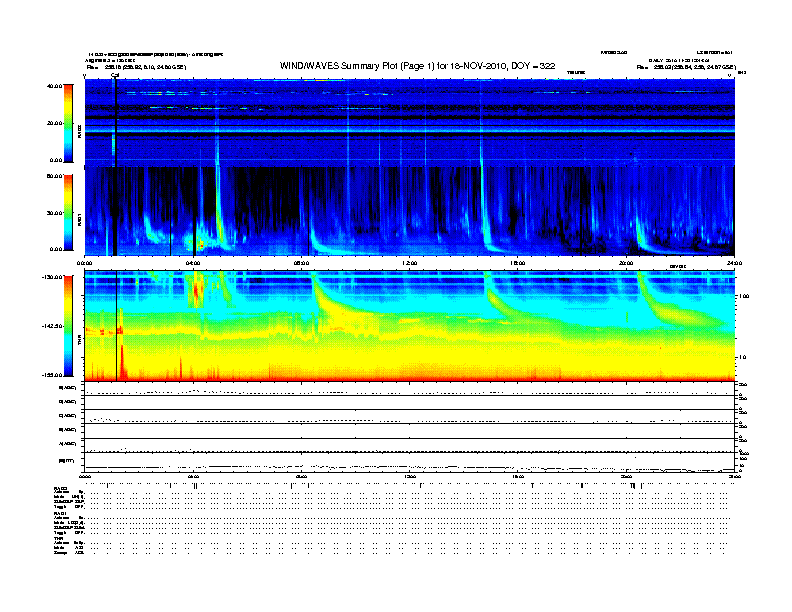Click the RAD2 color scale bar

68,123
